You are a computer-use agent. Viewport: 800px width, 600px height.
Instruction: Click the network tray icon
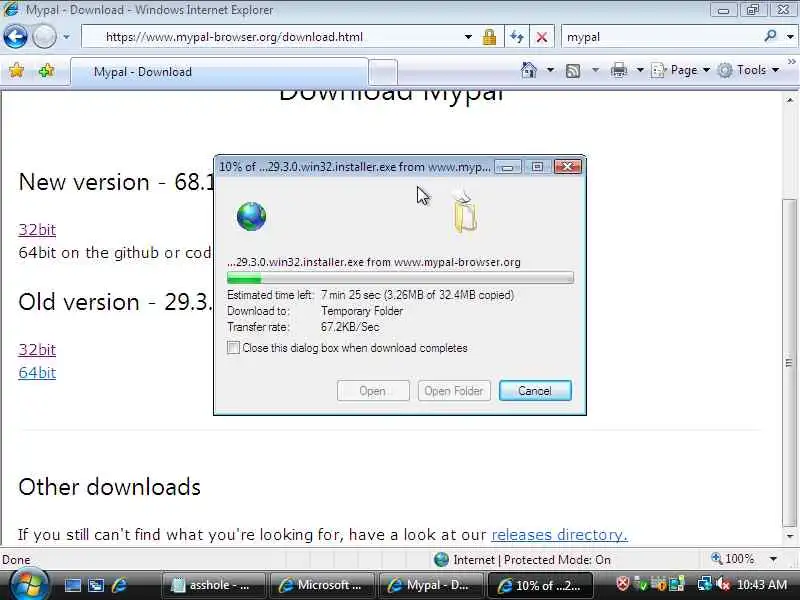tap(705, 584)
